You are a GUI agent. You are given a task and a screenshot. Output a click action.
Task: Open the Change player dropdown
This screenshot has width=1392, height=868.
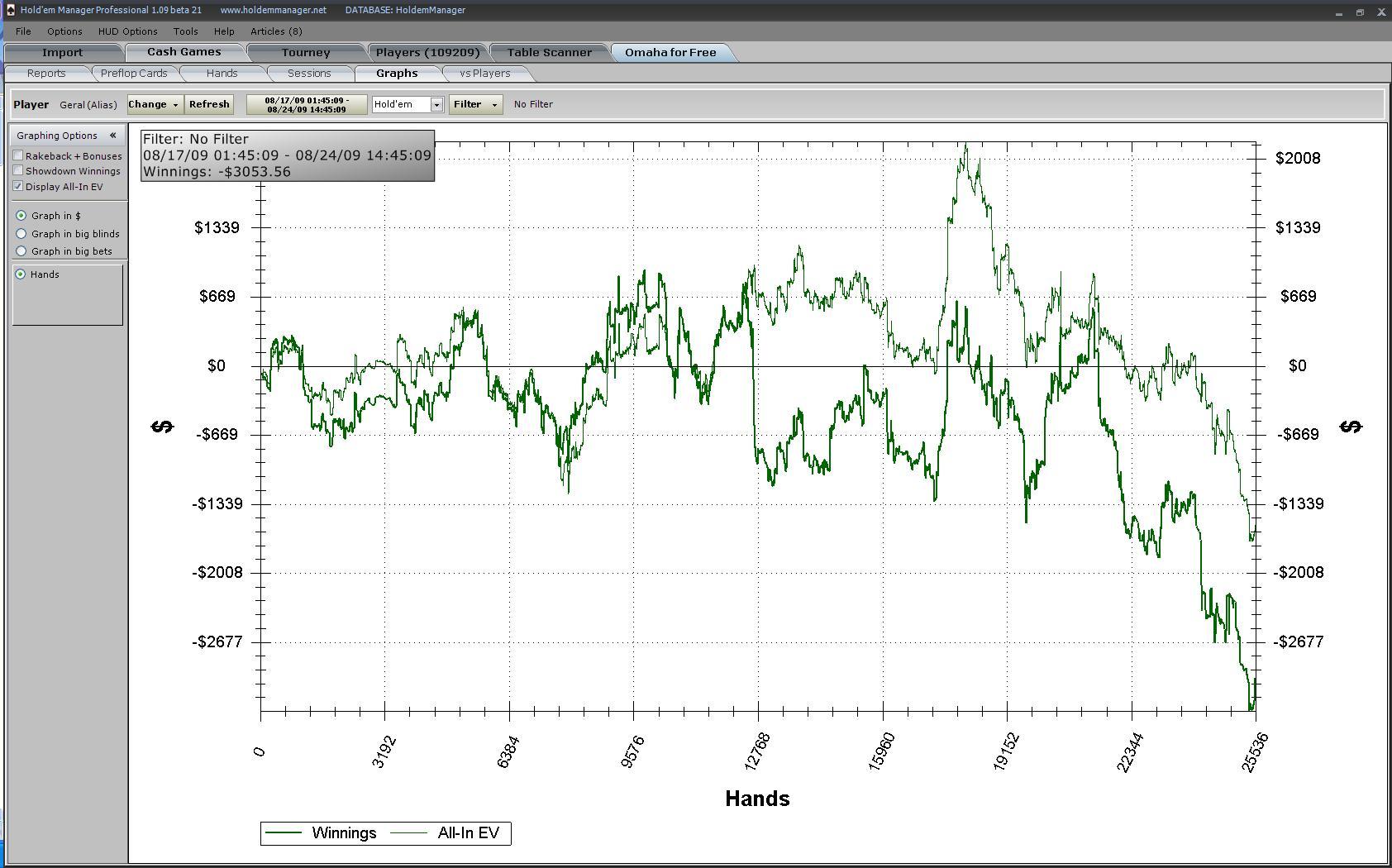tap(155, 104)
